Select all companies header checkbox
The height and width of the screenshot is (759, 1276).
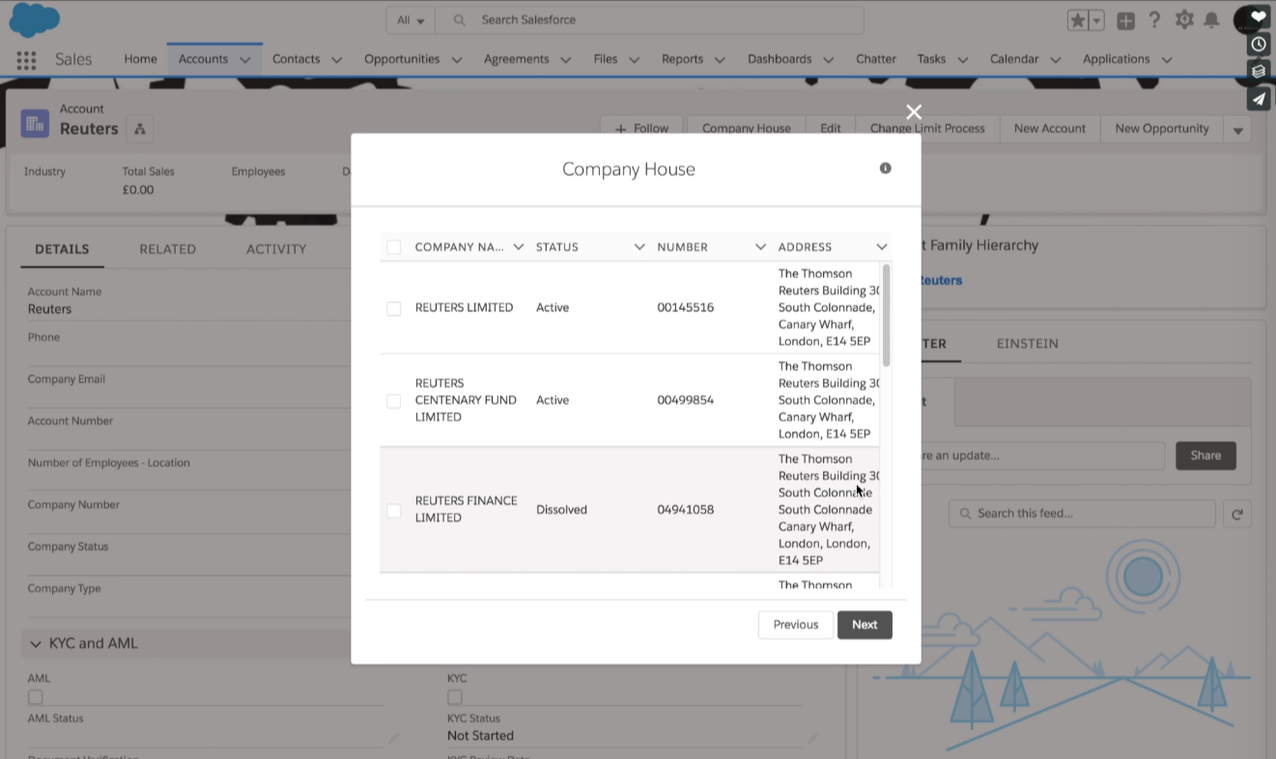[x=394, y=247]
